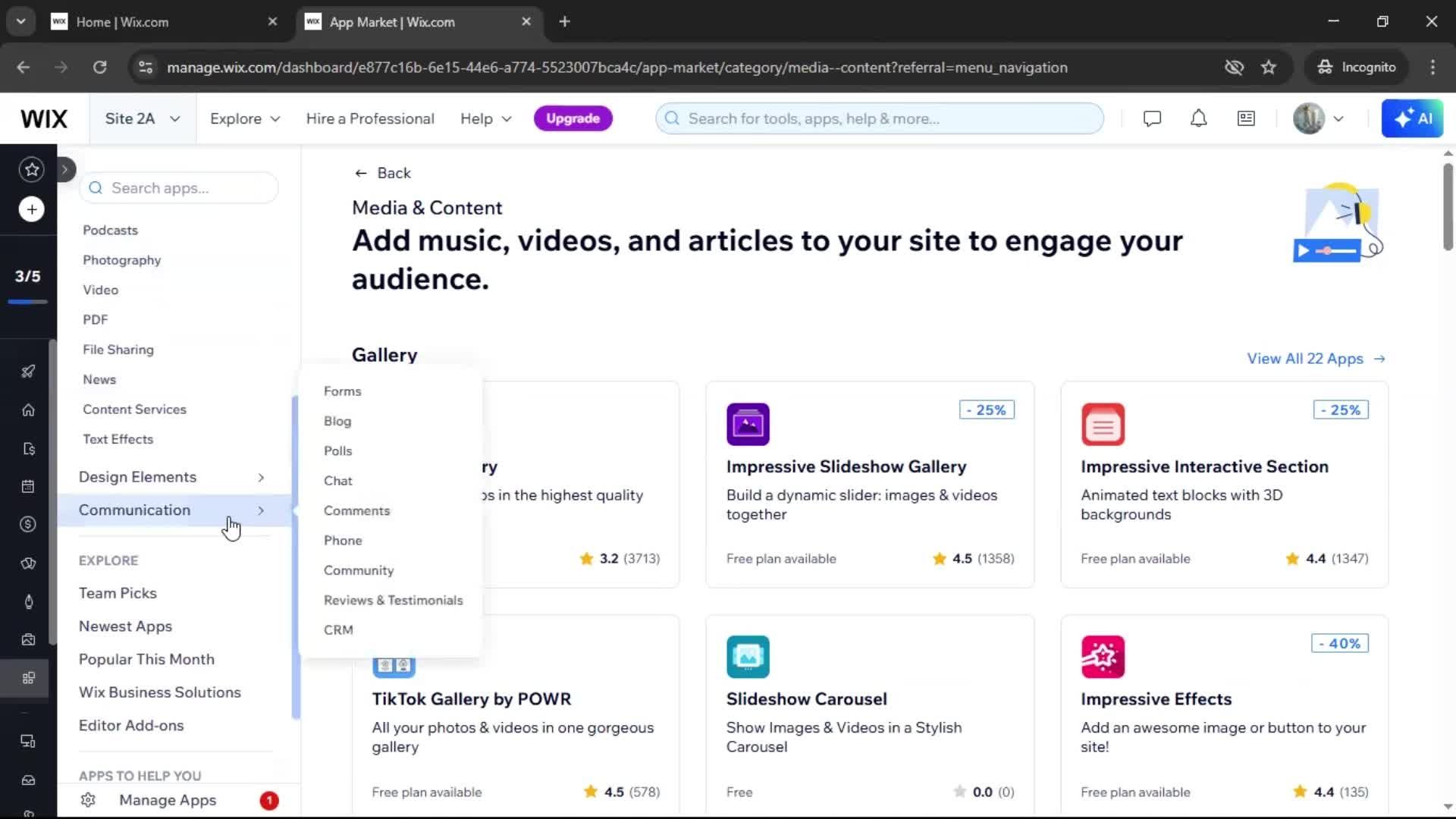Select the PDF category
The image size is (1456, 819).
click(95, 319)
